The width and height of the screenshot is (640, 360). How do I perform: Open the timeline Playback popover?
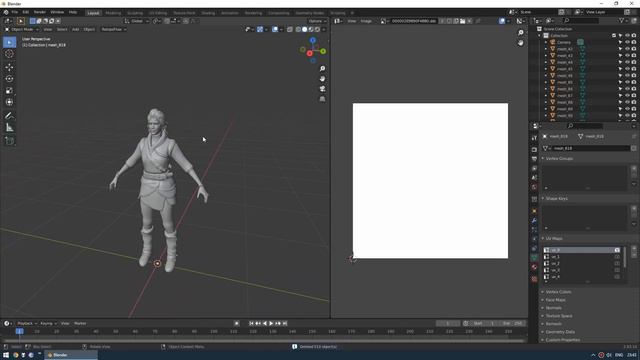pyautogui.click(x=27, y=323)
